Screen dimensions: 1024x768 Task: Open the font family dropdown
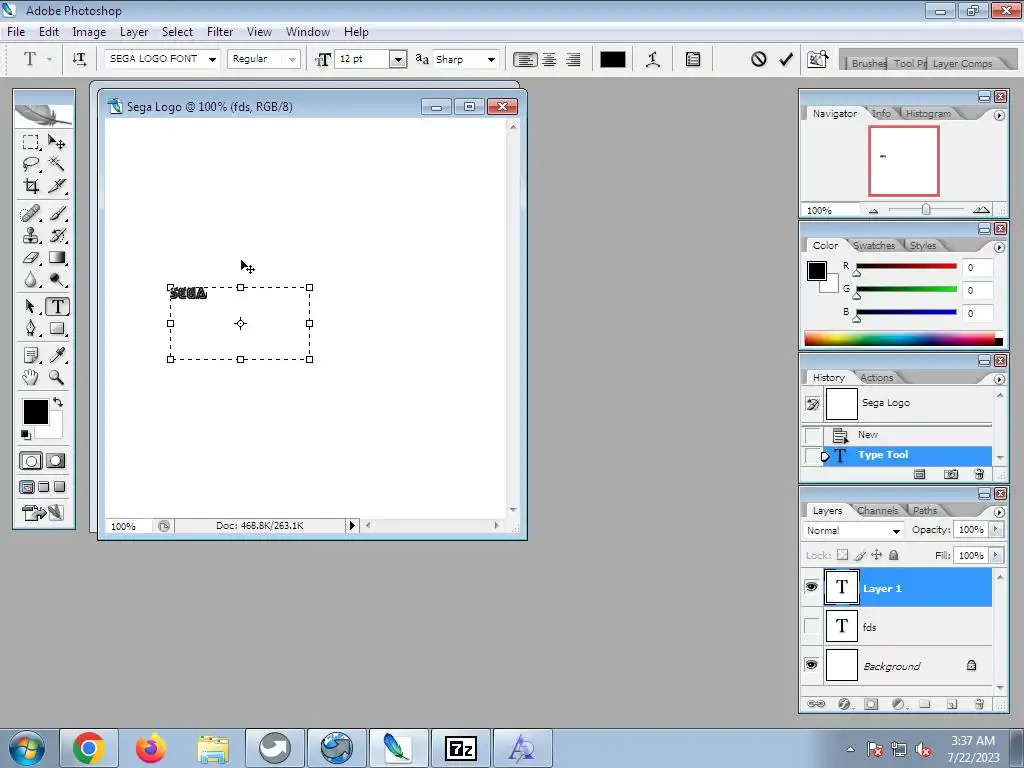click(212, 59)
